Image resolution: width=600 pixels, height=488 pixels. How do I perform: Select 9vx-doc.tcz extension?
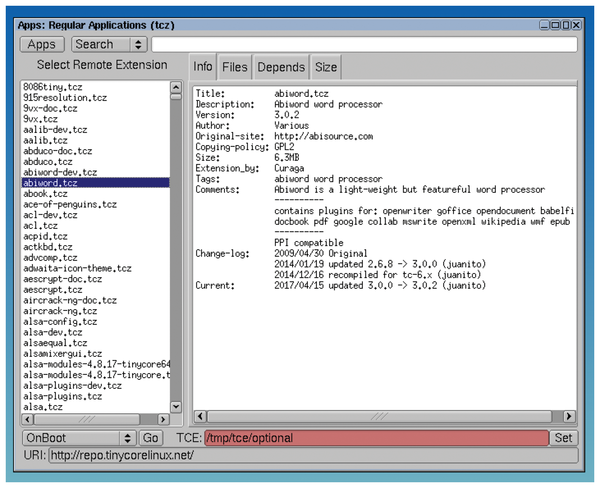point(95,108)
